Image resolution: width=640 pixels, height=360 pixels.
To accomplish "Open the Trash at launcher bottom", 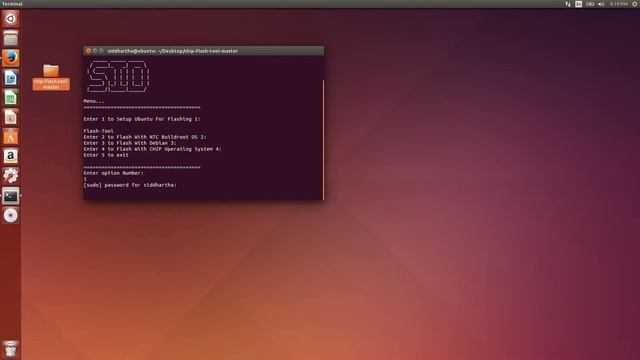I will coord(11,349).
